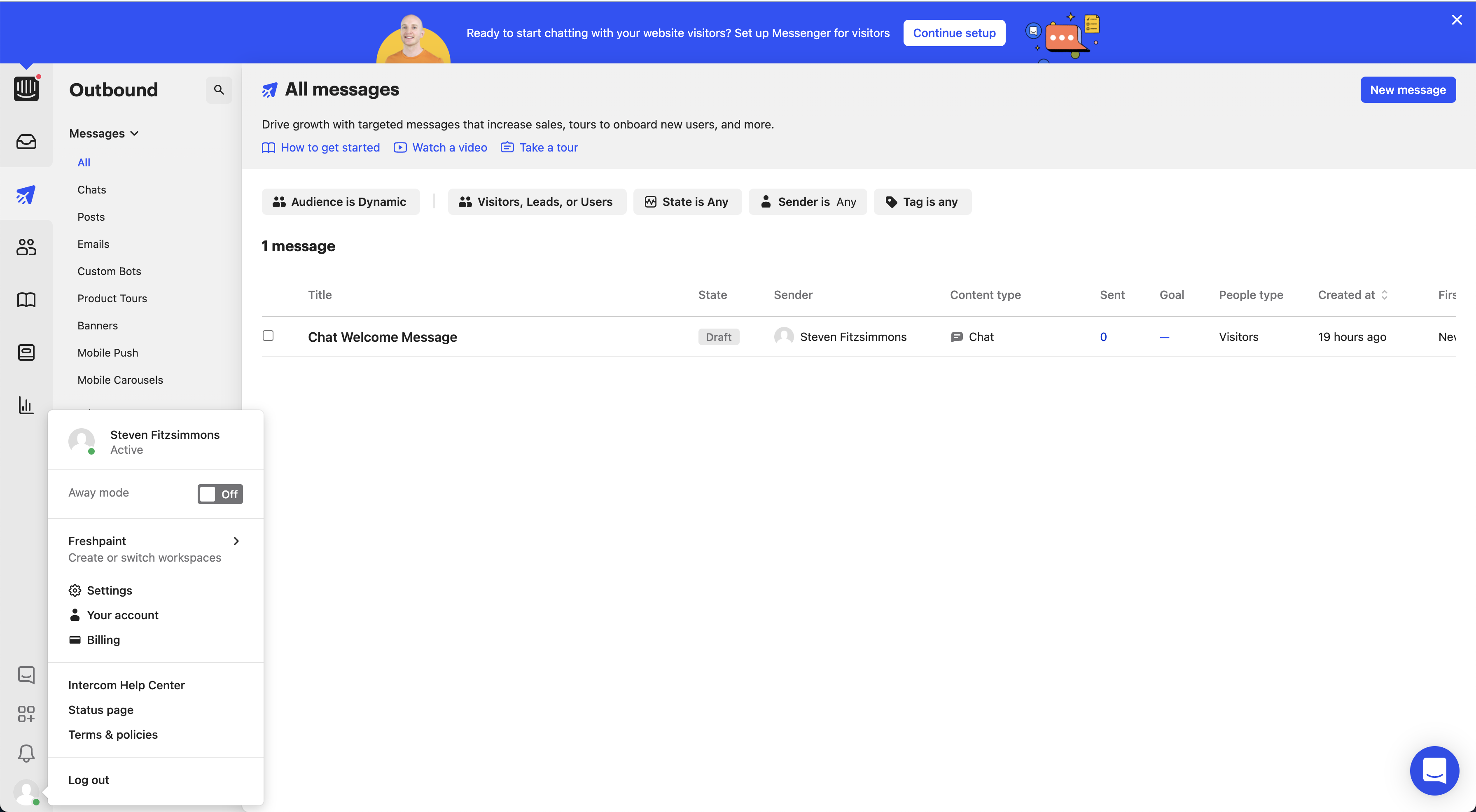The width and height of the screenshot is (1476, 812).
Task: Select Custom Bots in Messages list
Action: (109, 271)
